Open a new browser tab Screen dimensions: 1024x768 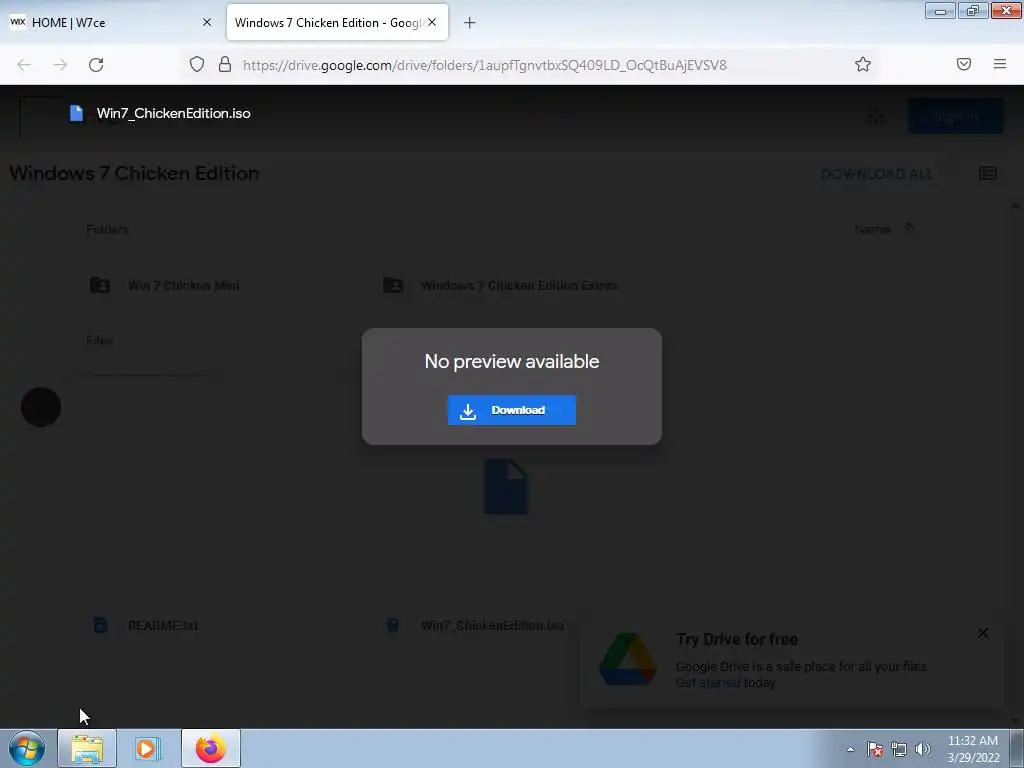(470, 23)
